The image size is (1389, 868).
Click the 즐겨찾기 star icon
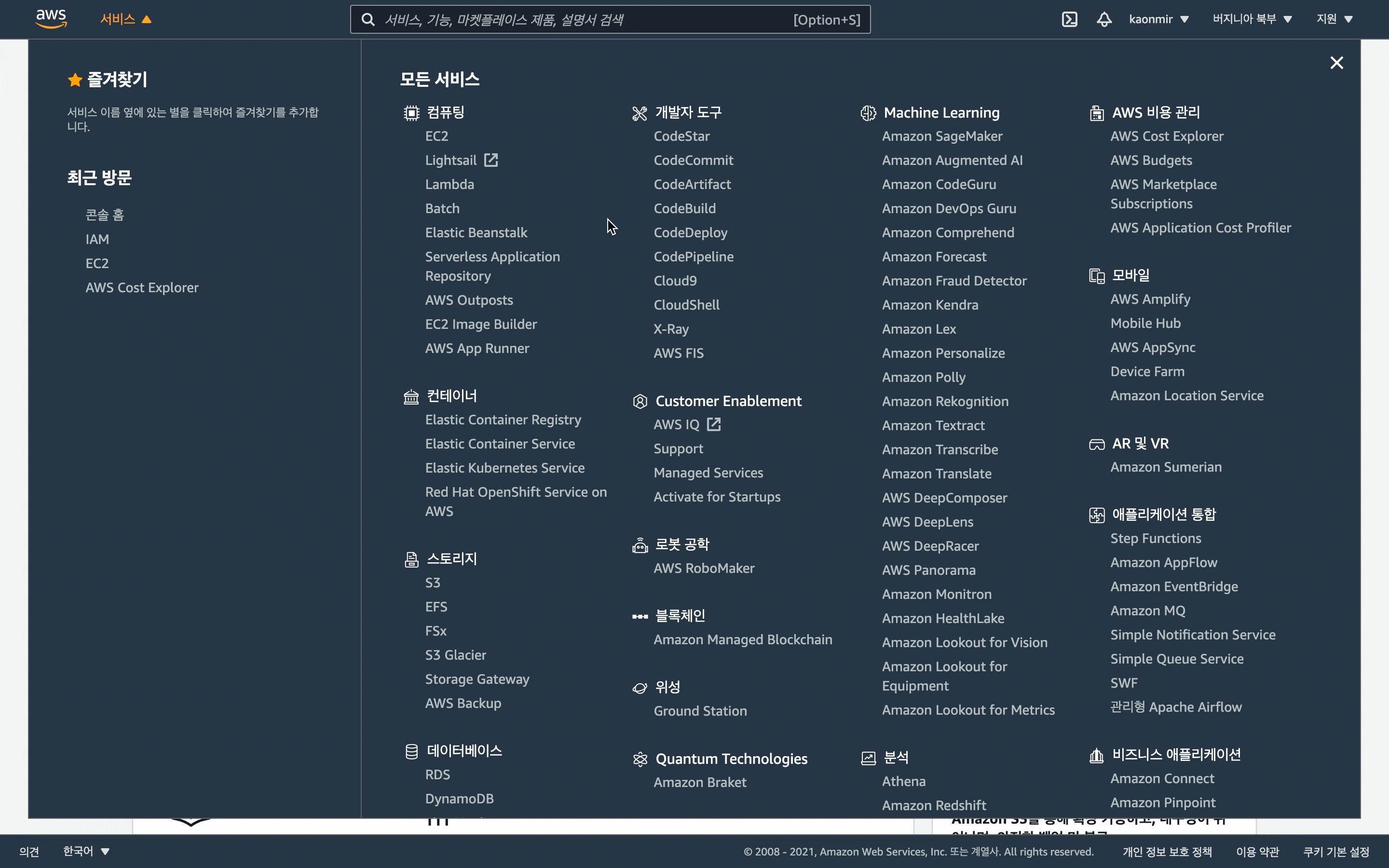coord(75,80)
